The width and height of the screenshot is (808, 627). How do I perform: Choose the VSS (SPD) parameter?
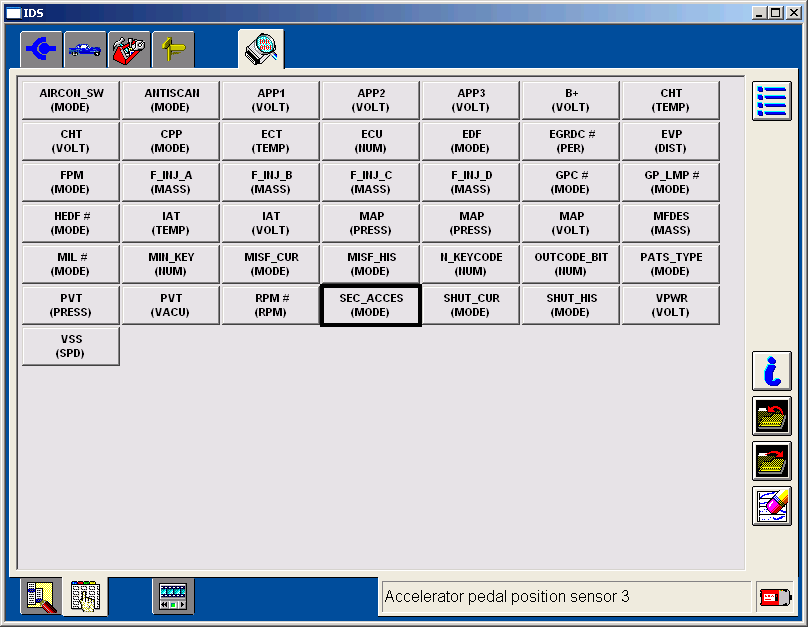click(x=71, y=346)
